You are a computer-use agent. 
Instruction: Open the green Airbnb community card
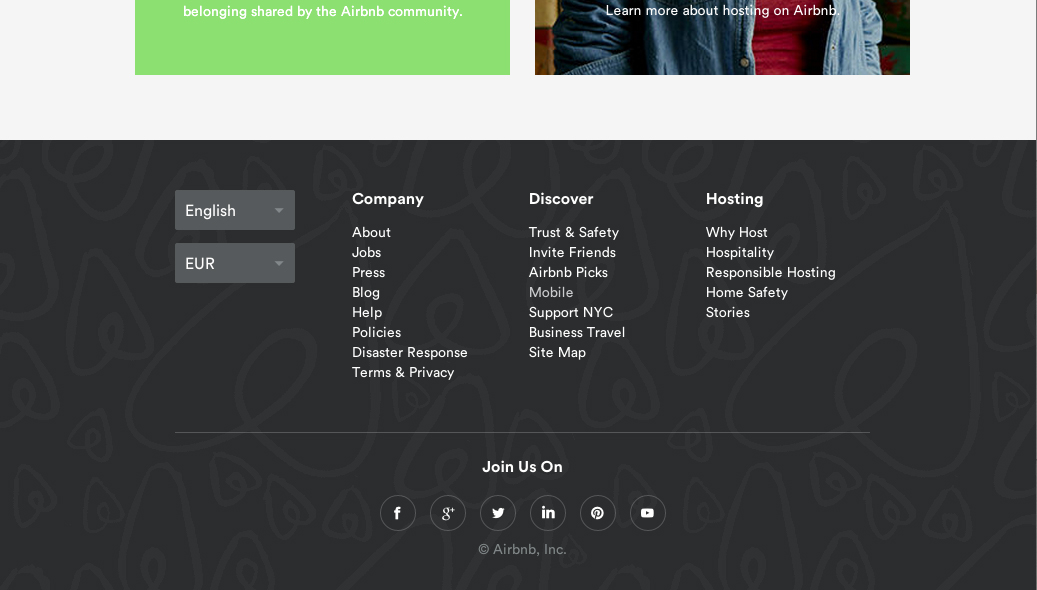tap(322, 37)
